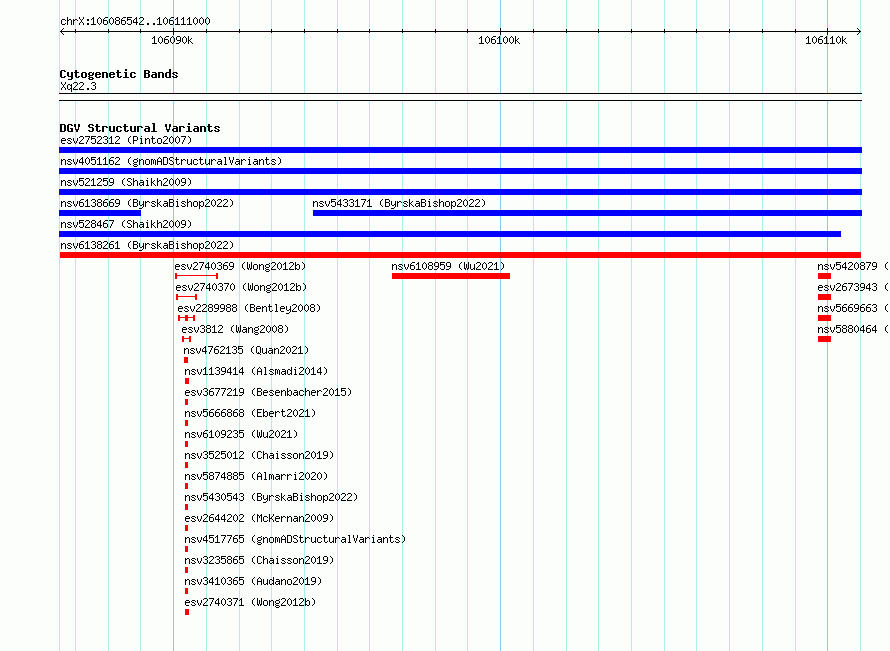Viewport: 890px width, 651px height.
Task: Select the blue bar under nsv4051162
Action: 460,171
